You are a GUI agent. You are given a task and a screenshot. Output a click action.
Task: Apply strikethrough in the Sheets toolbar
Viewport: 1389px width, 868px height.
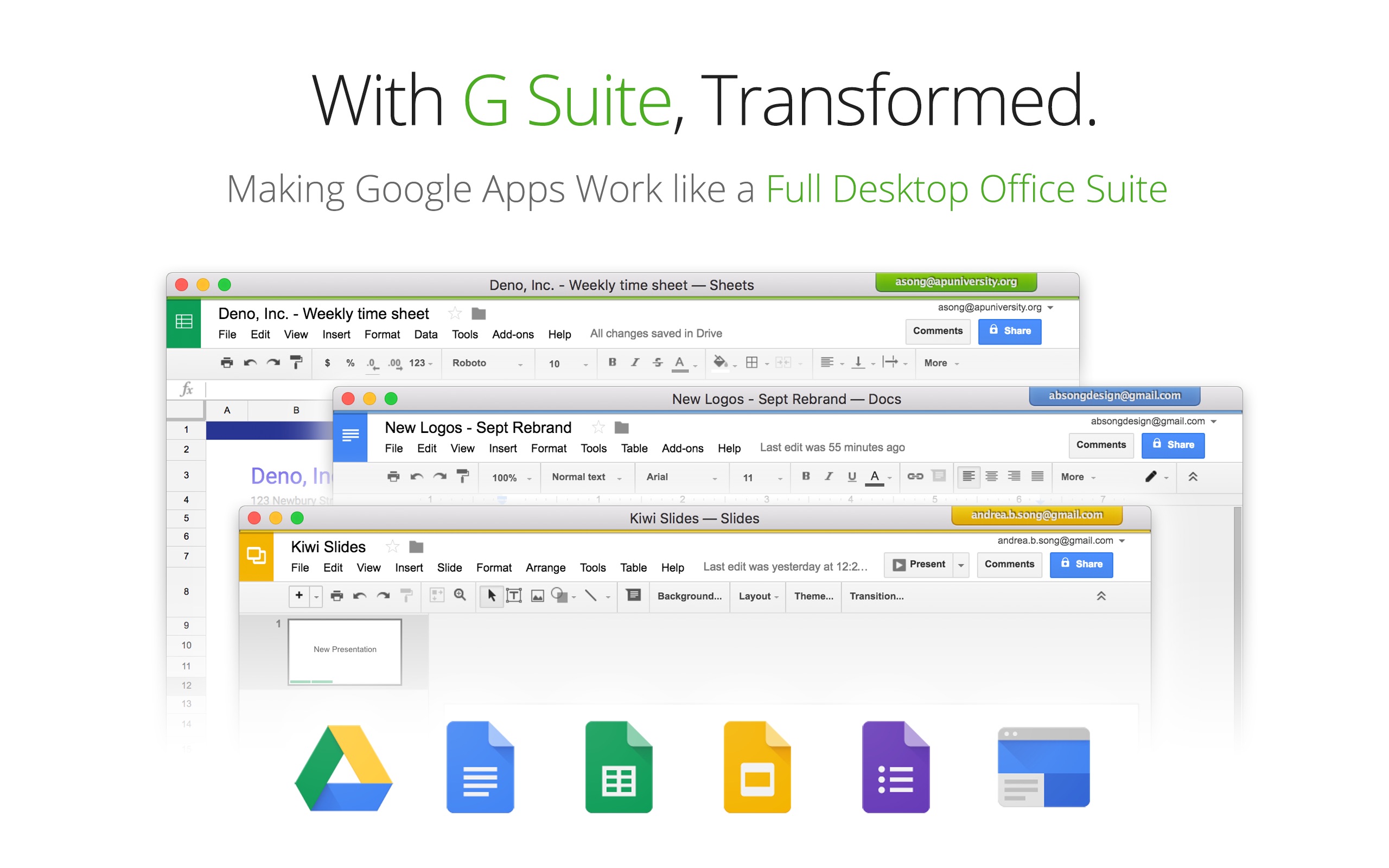click(x=658, y=362)
